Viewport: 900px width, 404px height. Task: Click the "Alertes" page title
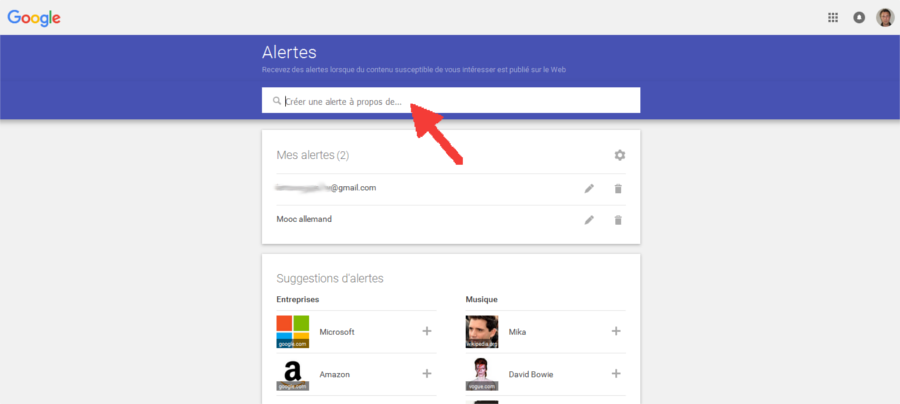pos(289,52)
